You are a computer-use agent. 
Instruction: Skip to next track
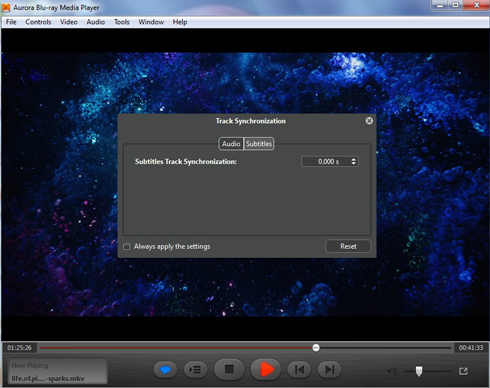pyautogui.click(x=329, y=370)
